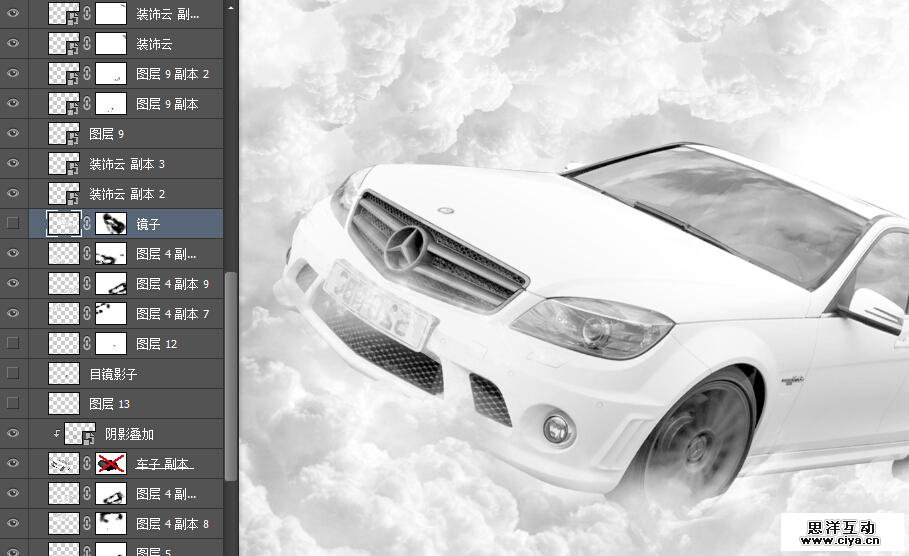
Task: Select the thumbnail of 目镜影子 layer
Action: (64, 373)
